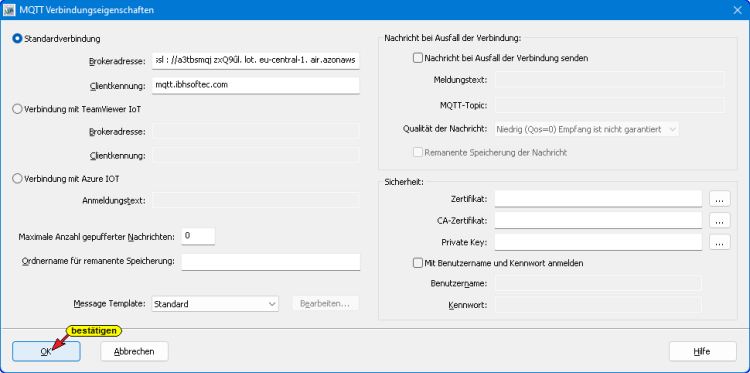The image size is (750, 373).
Task: Click the Anmeldungstext input field
Action: (x=256, y=200)
